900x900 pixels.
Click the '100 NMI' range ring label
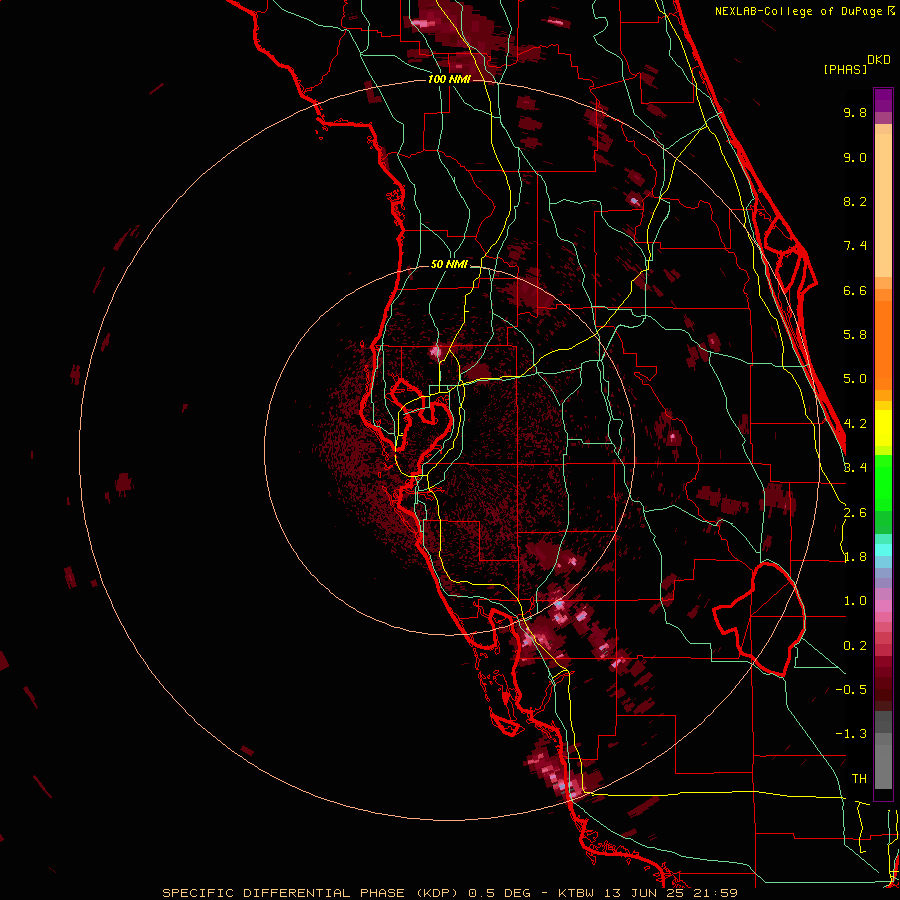pos(449,79)
